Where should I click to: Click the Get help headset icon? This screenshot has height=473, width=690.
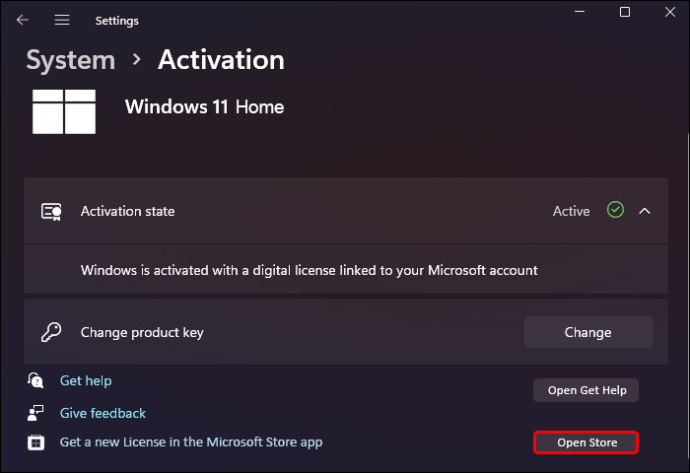(36, 380)
